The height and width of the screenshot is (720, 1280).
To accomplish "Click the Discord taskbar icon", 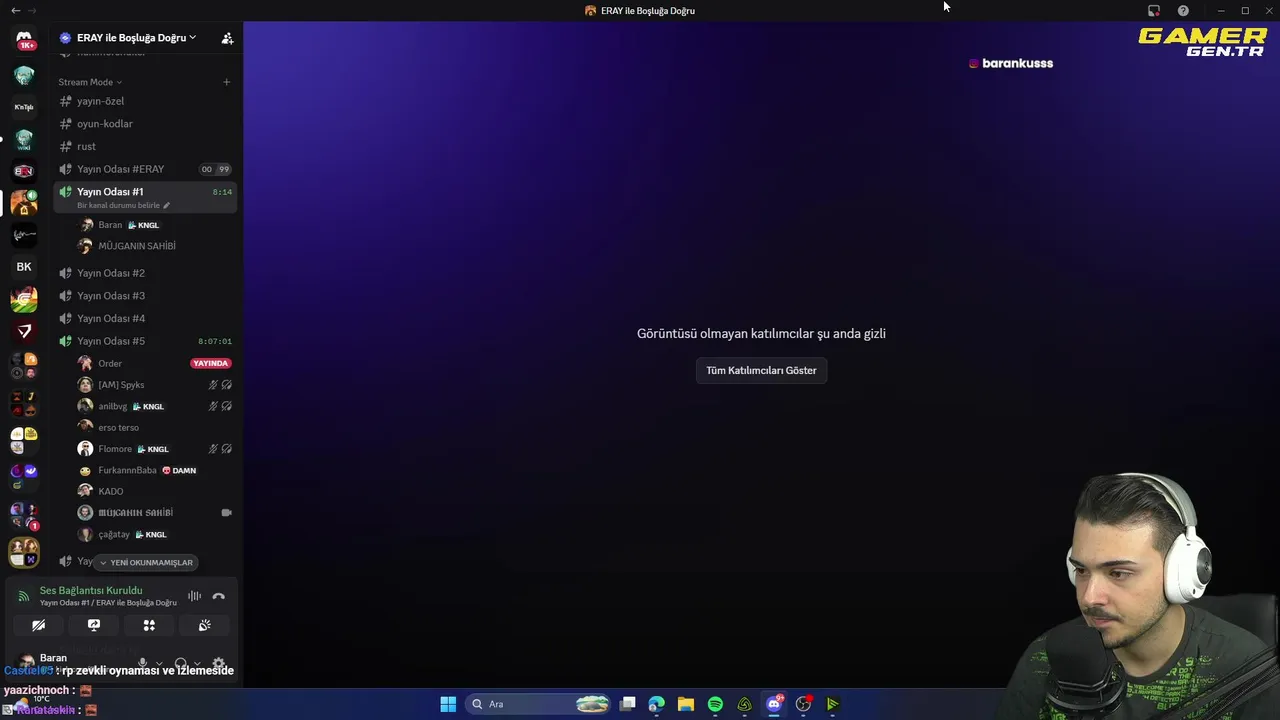I will click(774, 704).
